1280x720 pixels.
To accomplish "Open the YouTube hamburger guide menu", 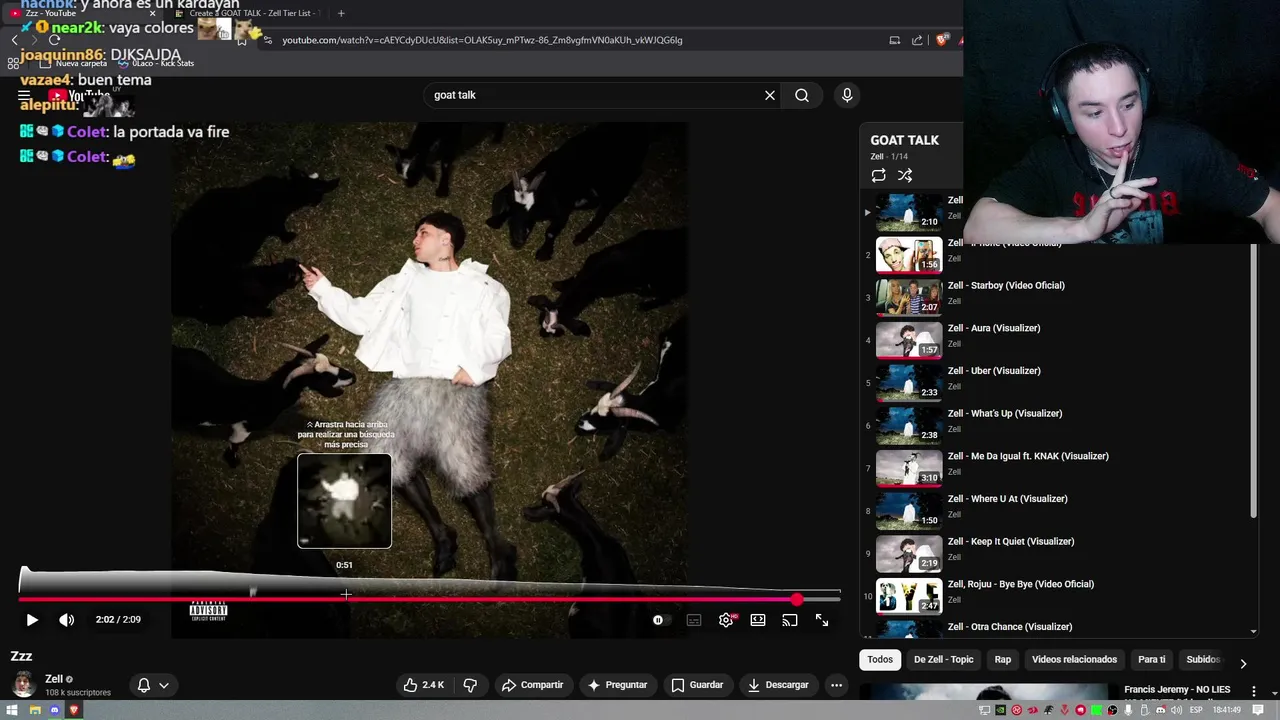I will [x=24, y=96].
